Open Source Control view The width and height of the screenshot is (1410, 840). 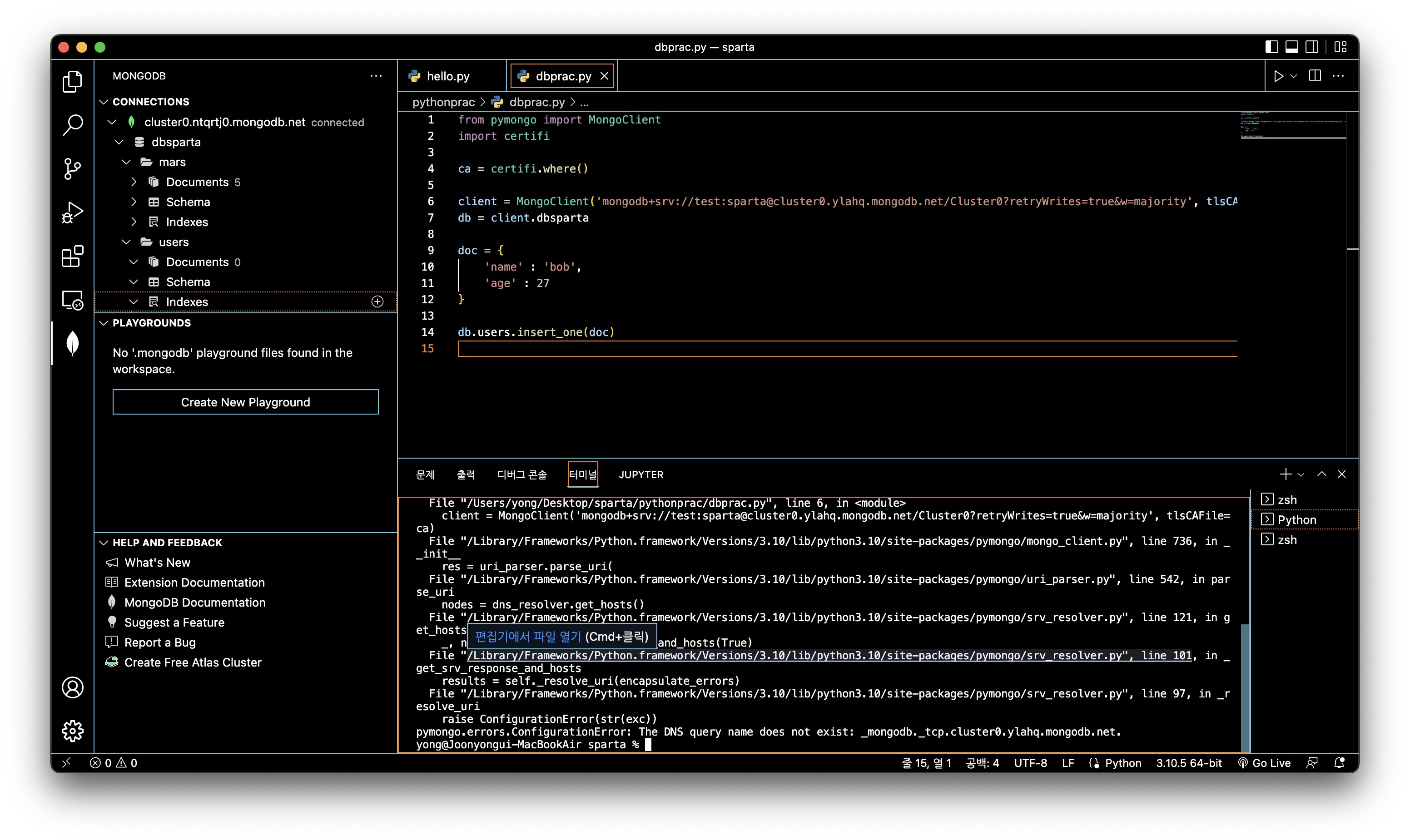73,168
